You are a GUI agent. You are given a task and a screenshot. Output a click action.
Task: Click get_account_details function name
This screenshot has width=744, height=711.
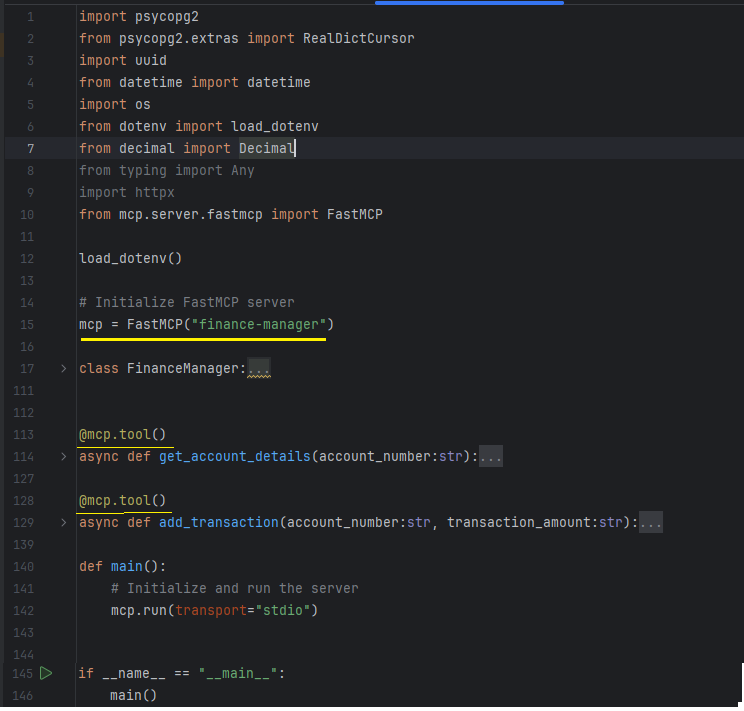[234, 457]
